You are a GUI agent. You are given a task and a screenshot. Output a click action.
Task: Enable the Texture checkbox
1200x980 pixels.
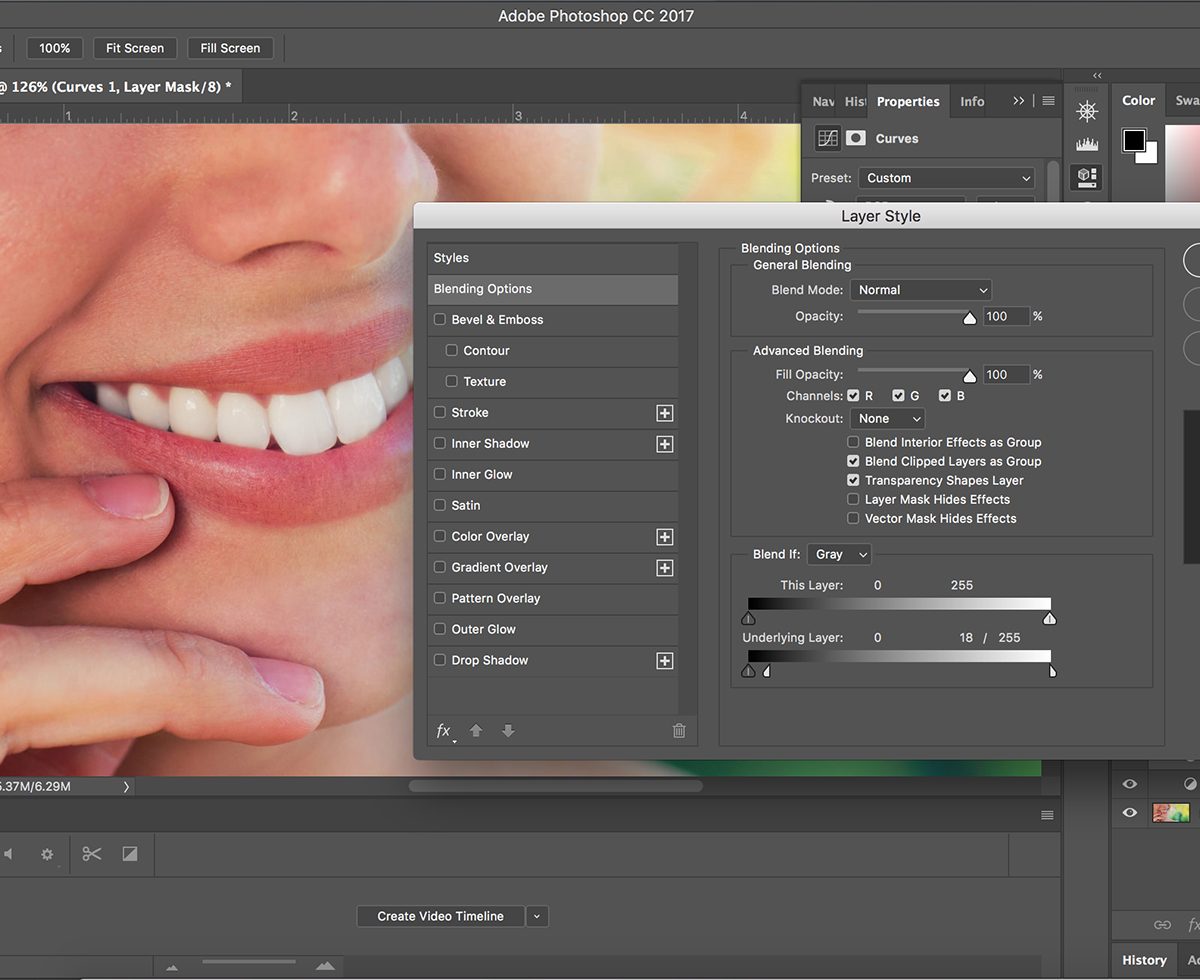click(x=452, y=382)
